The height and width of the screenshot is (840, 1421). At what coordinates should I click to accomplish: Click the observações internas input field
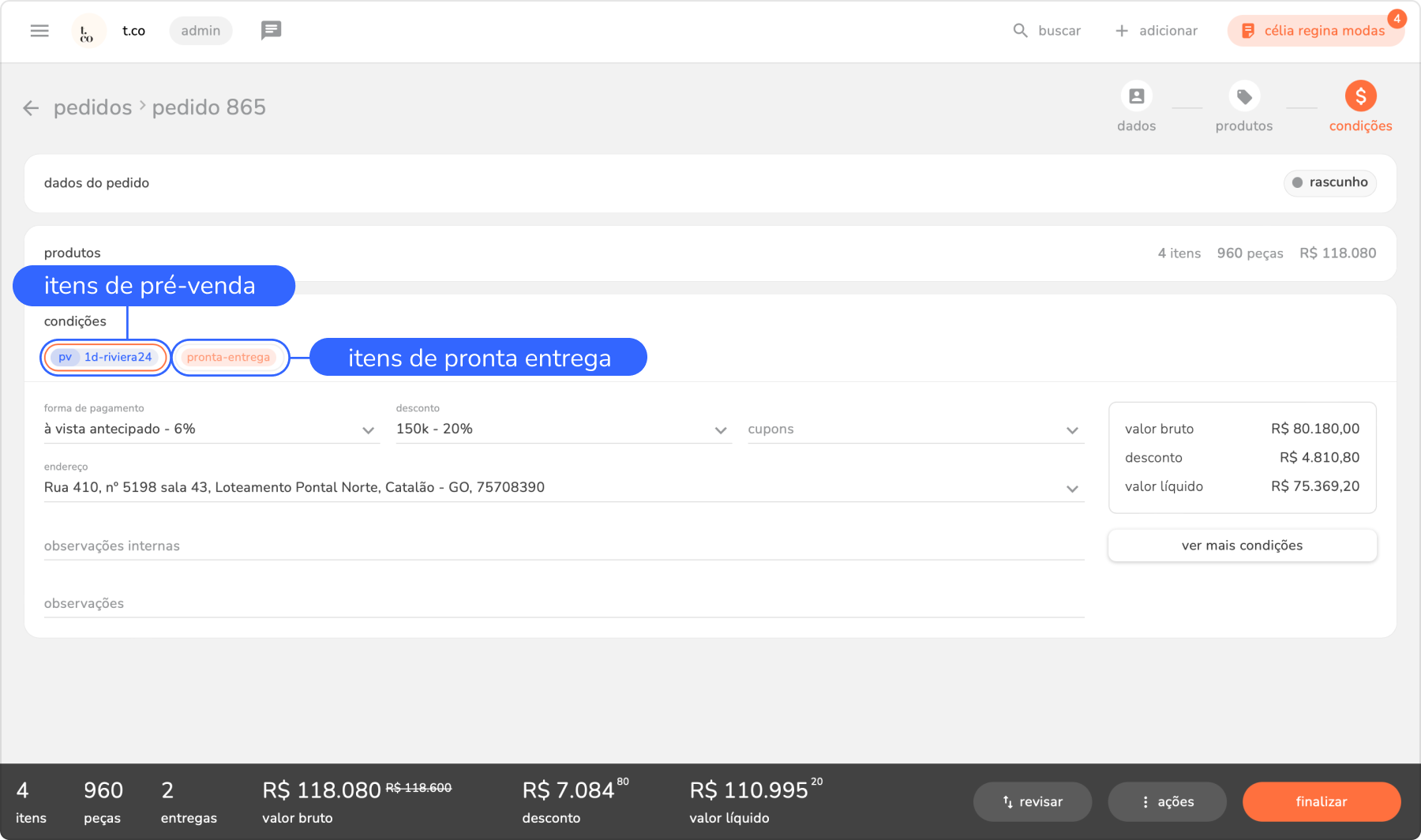(564, 546)
